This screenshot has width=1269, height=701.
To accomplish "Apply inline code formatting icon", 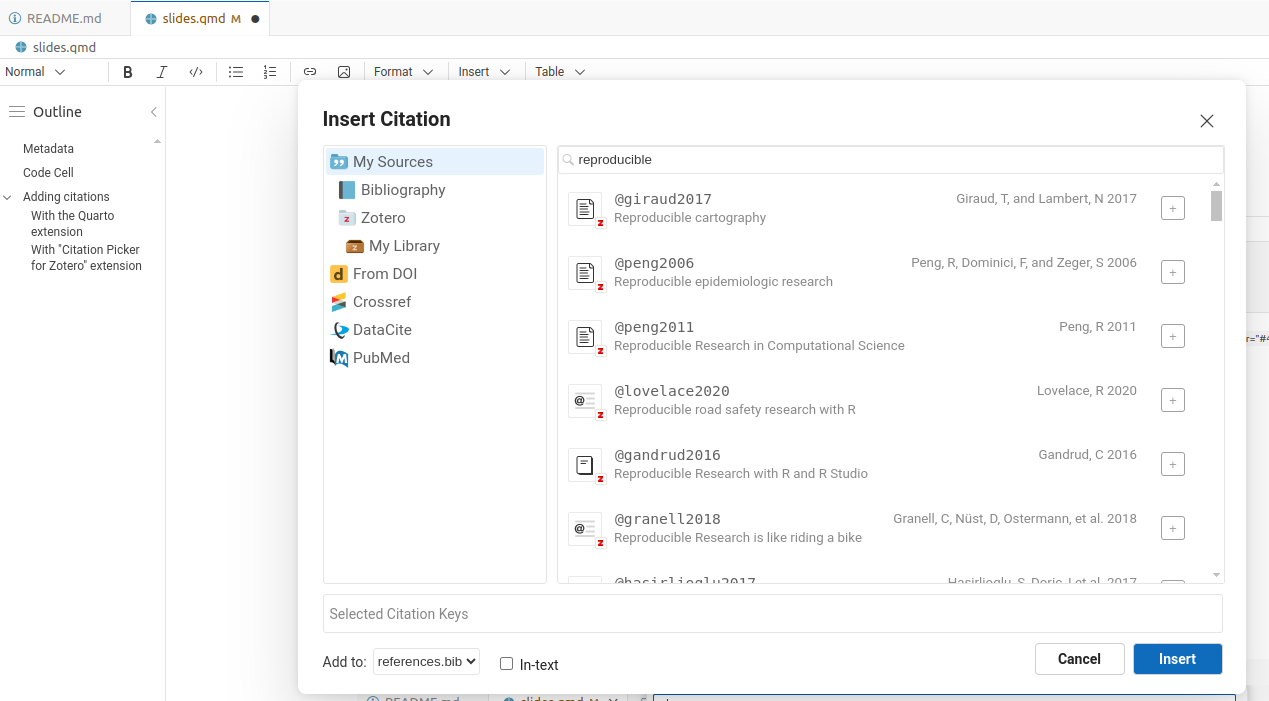I will point(196,72).
